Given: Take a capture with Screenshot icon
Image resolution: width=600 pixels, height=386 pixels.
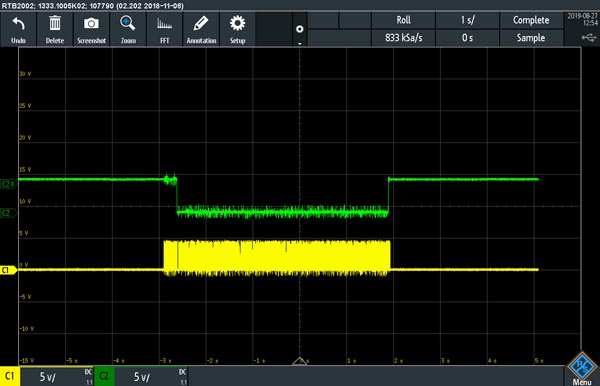Looking at the screenshot, I should coord(91,29).
